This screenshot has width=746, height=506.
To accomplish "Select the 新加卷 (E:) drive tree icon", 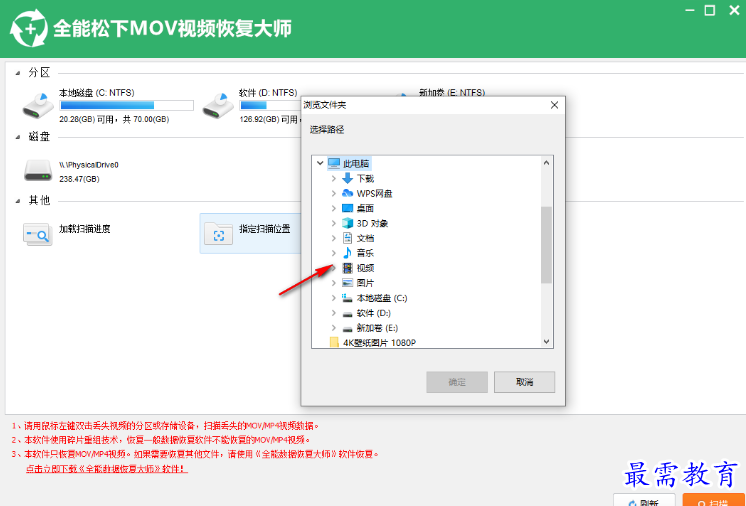I will (x=347, y=329).
